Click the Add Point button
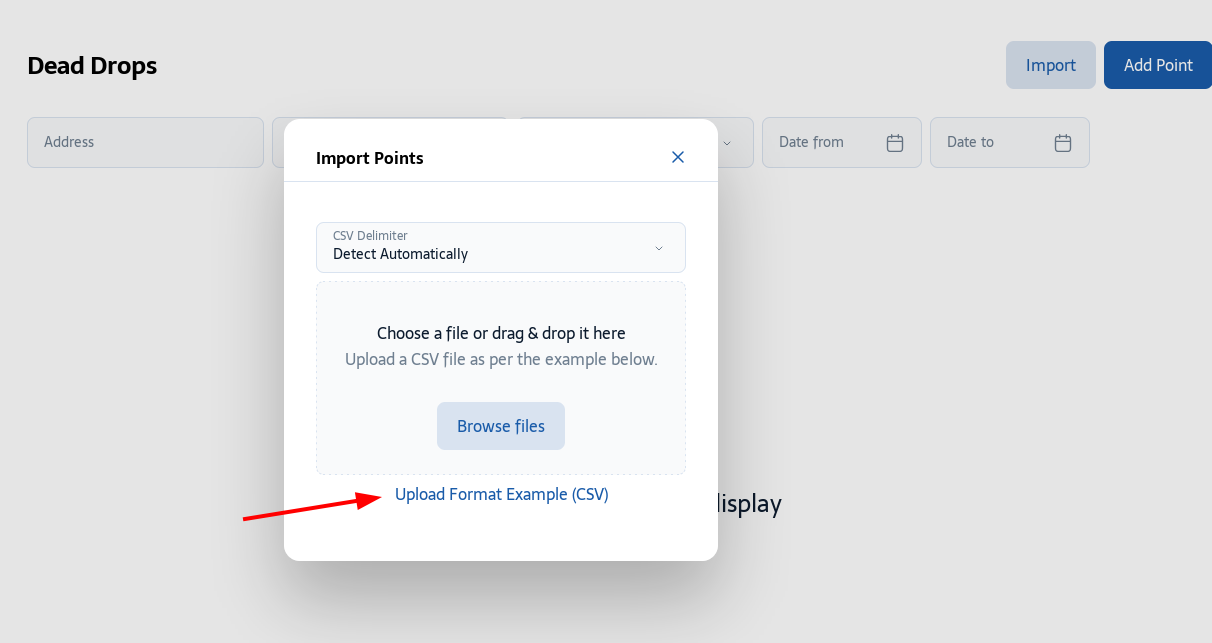Viewport: 1212px width, 643px height. click(1158, 65)
